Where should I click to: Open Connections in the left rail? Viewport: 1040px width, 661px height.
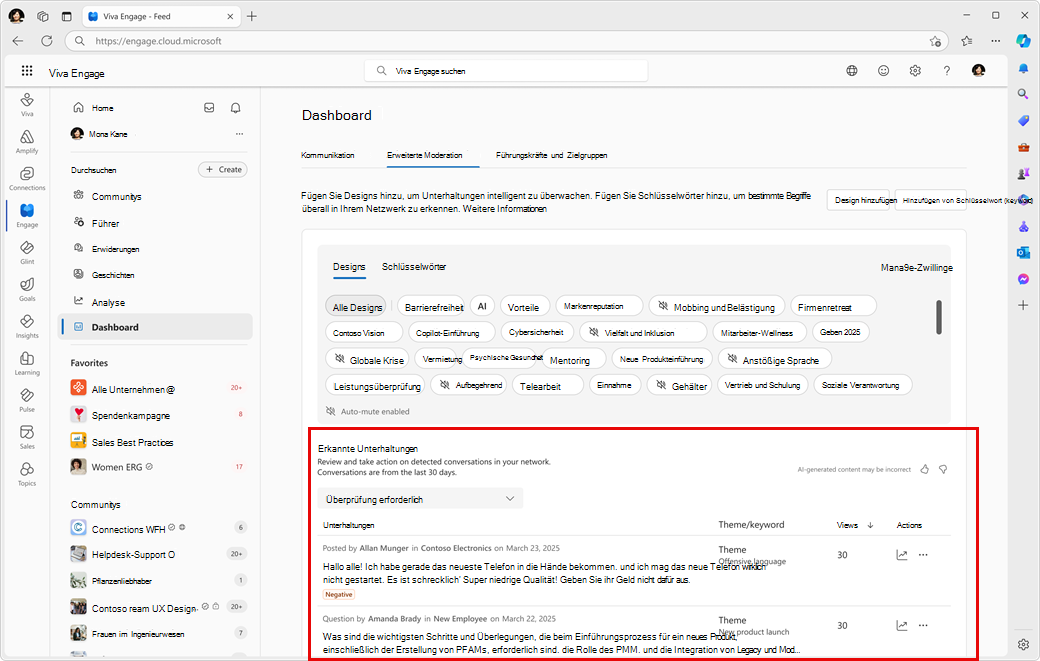(x=27, y=178)
